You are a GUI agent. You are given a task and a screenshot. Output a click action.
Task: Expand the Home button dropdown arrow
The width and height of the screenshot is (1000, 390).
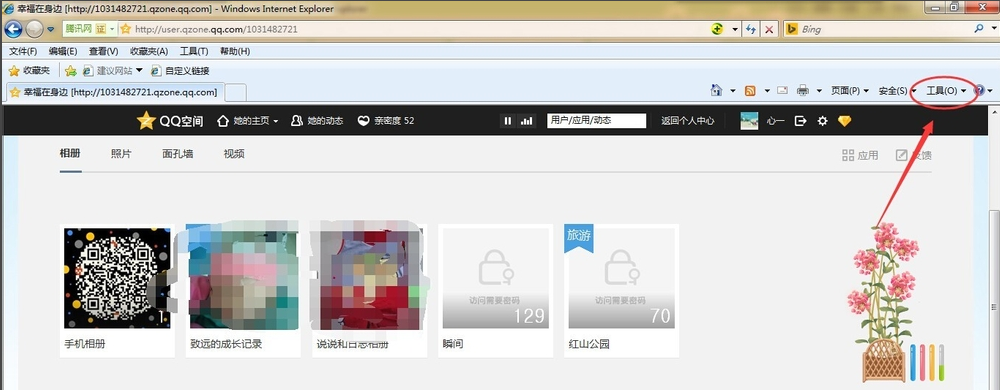coord(733,91)
